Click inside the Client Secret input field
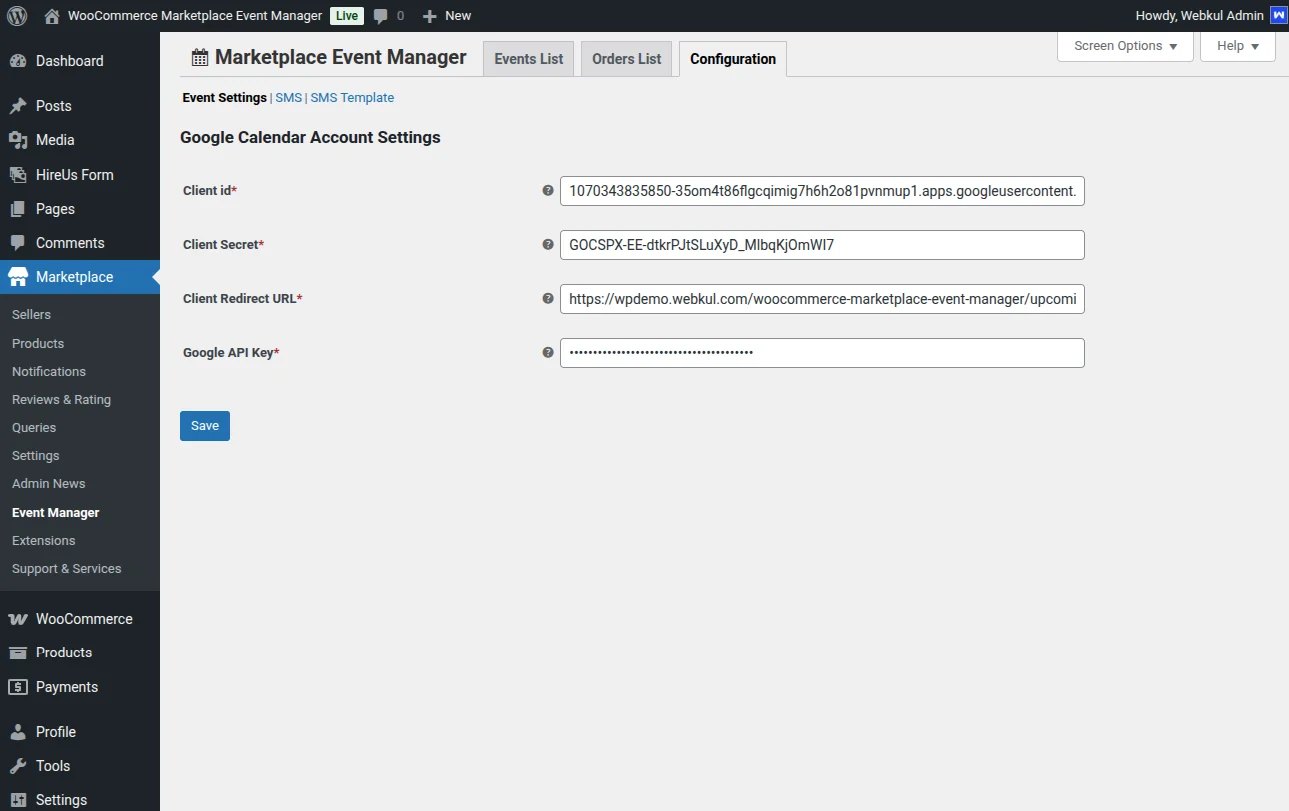This screenshot has height=811, width=1289. tap(822, 245)
